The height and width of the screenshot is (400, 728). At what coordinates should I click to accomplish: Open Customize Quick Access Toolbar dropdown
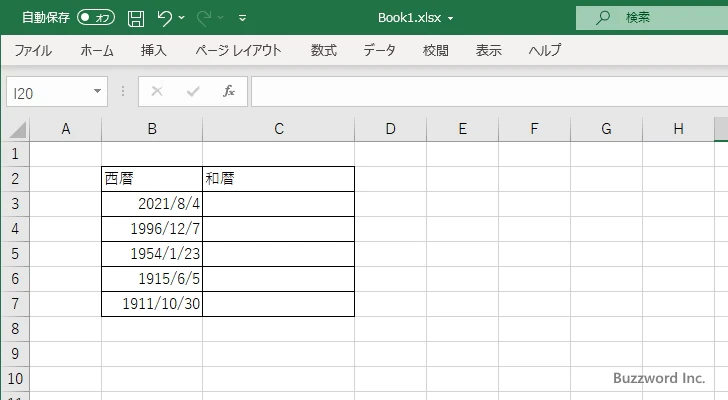(242, 18)
